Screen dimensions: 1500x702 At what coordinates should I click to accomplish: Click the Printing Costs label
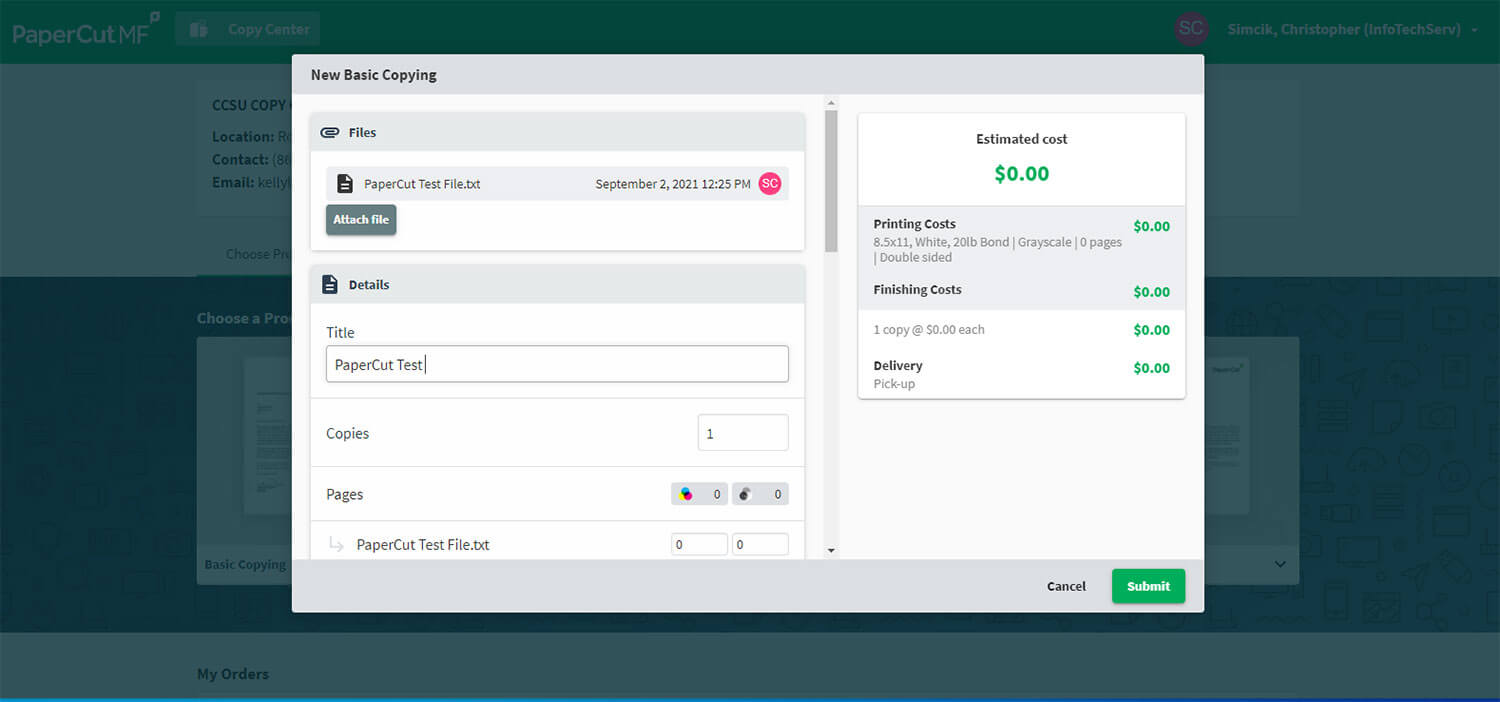[x=914, y=224]
